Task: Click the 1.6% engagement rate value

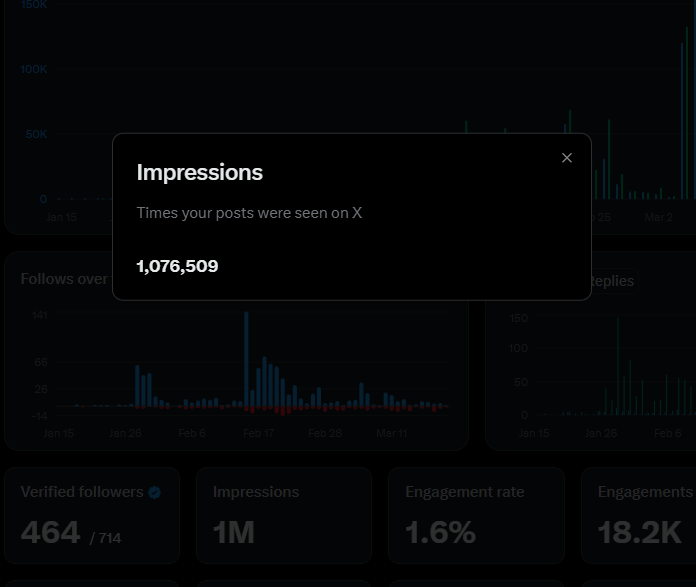Action: (440, 532)
